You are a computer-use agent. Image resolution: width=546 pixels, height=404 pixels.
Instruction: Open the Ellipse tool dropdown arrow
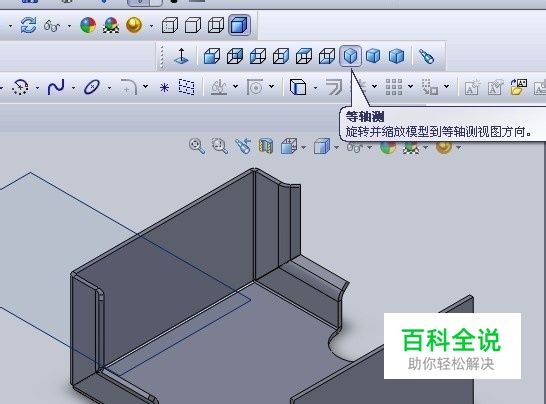click(x=110, y=88)
